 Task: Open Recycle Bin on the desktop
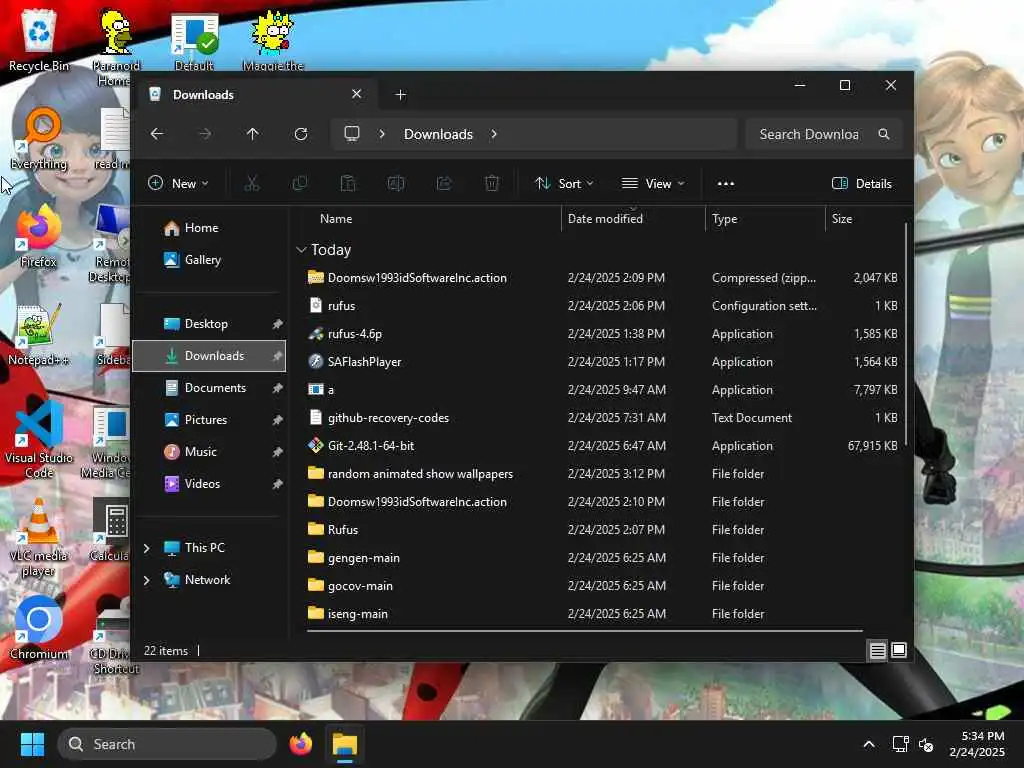point(39,40)
